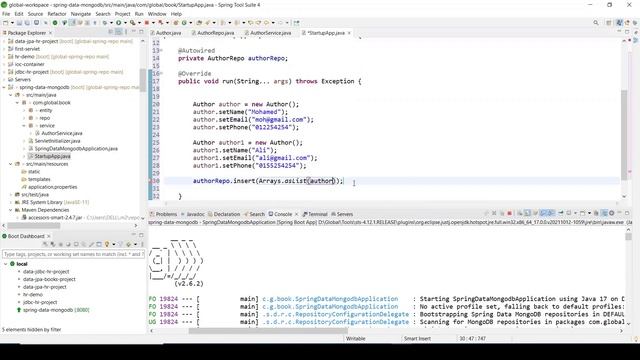Click the fold toggle at line 16
The width and height of the screenshot is (640, 360).
point(161,73)
